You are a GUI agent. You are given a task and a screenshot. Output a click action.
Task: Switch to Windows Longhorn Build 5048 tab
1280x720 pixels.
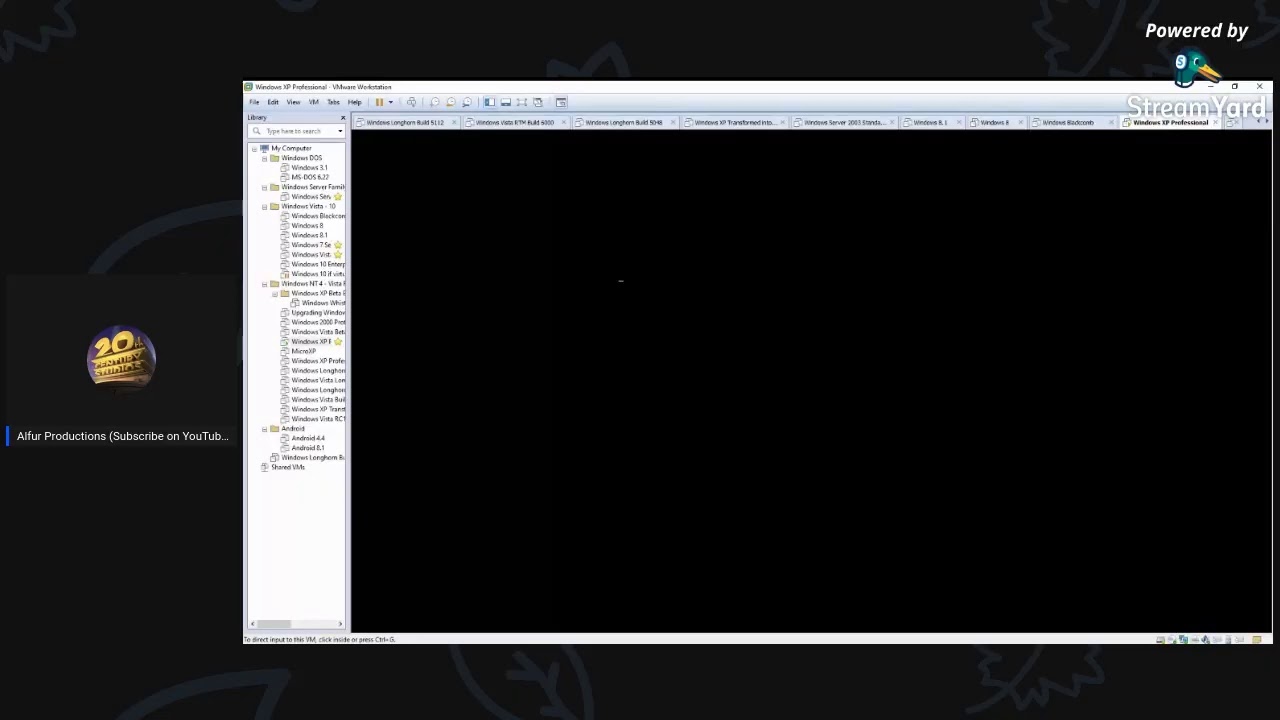point(624,122)
